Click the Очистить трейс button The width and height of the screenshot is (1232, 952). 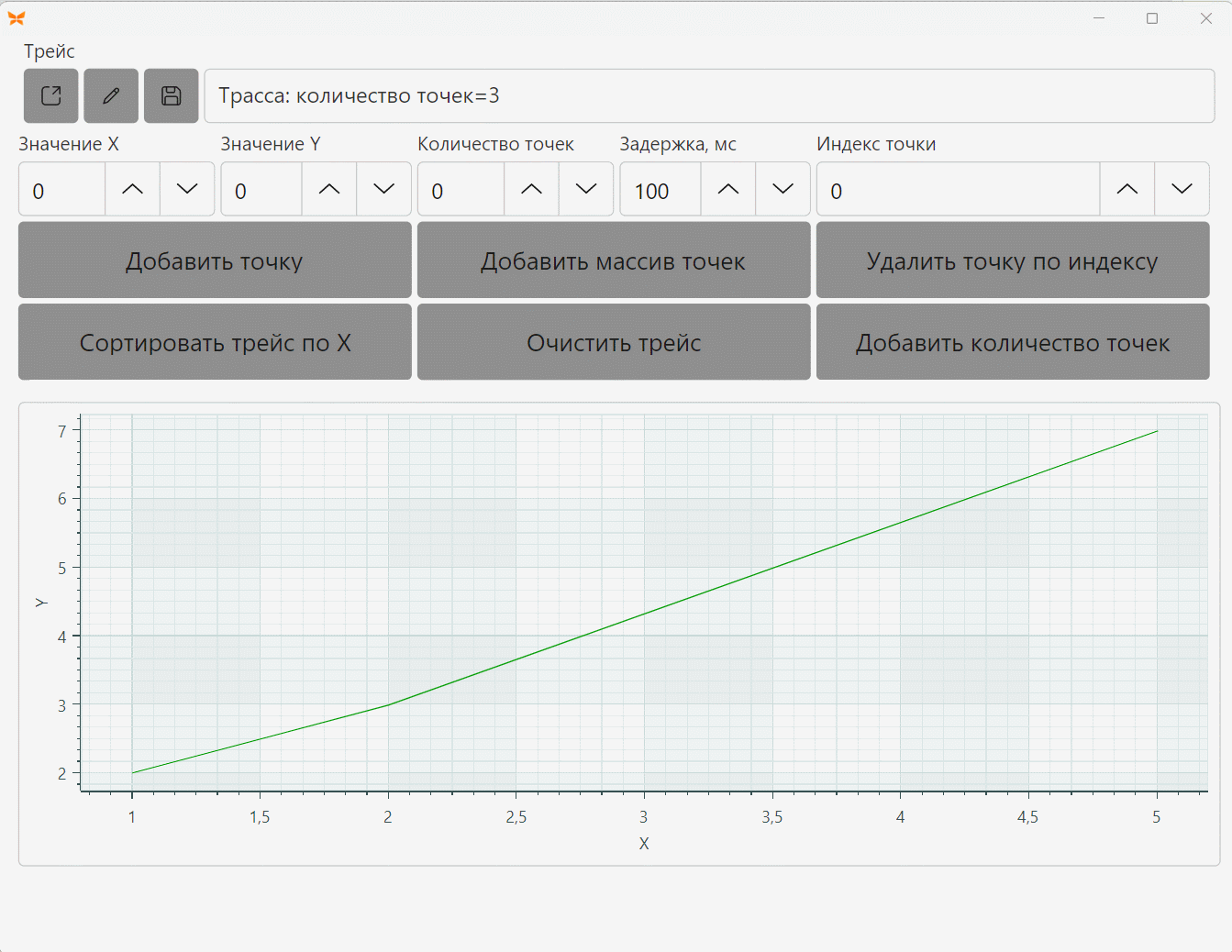click(x=614, y=342)
